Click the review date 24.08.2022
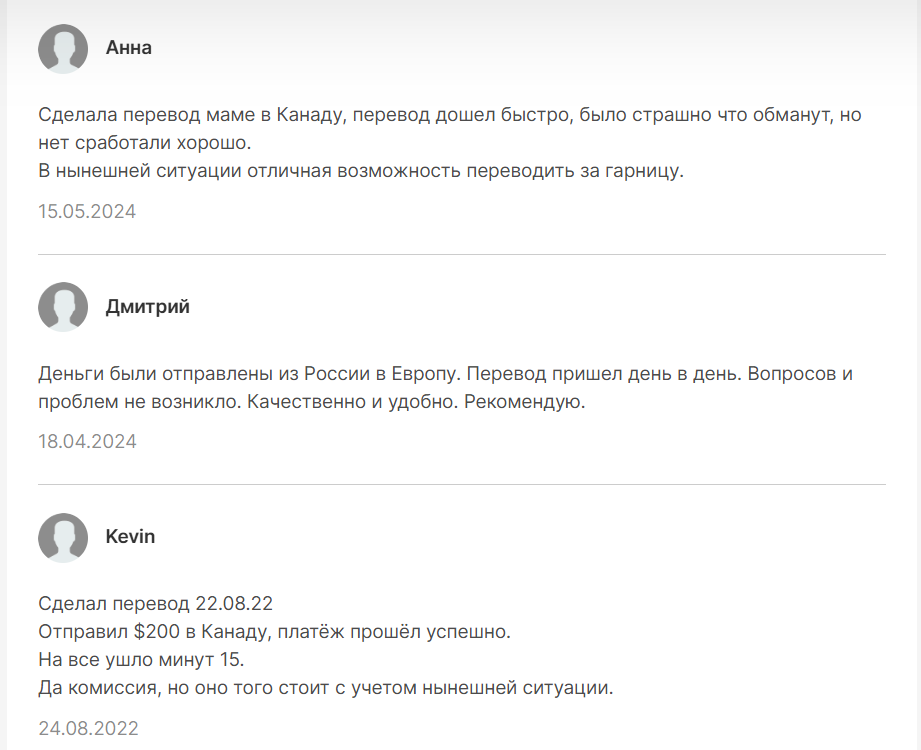The width and height of the screenshot is (921, 750). (88, 728)
